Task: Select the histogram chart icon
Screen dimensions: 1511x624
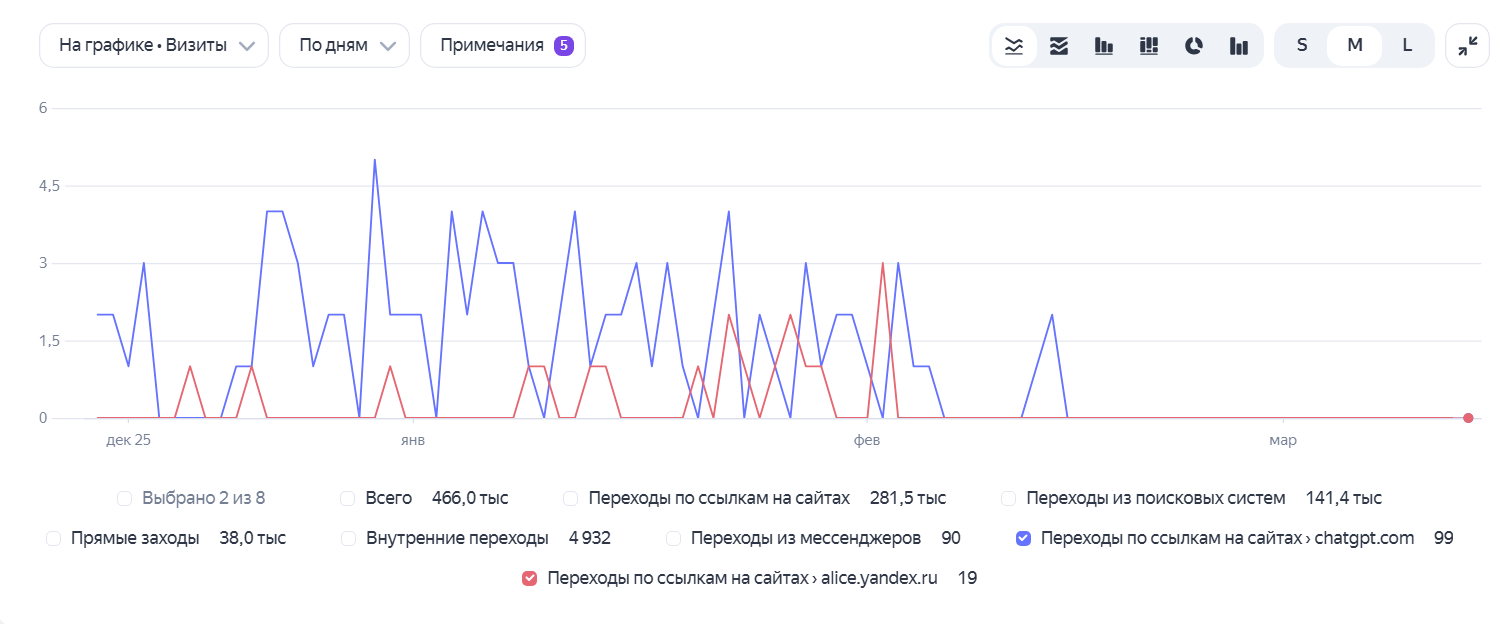Action: 1238,45
